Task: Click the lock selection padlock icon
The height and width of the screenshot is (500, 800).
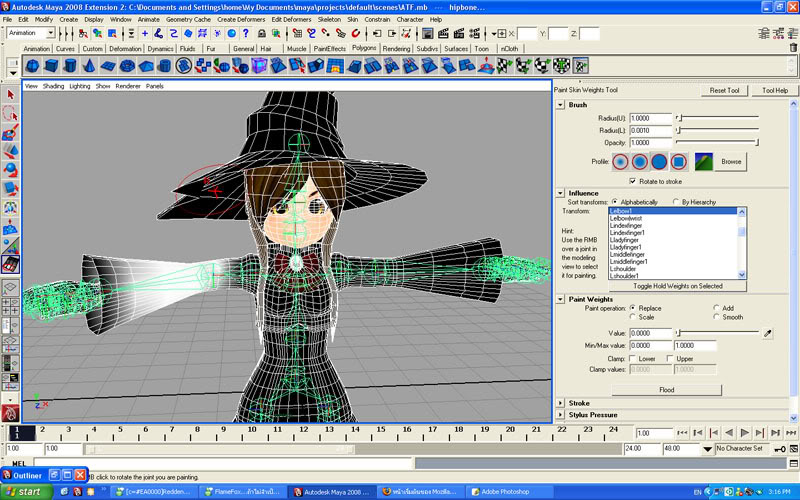Action: click(261, 34)
